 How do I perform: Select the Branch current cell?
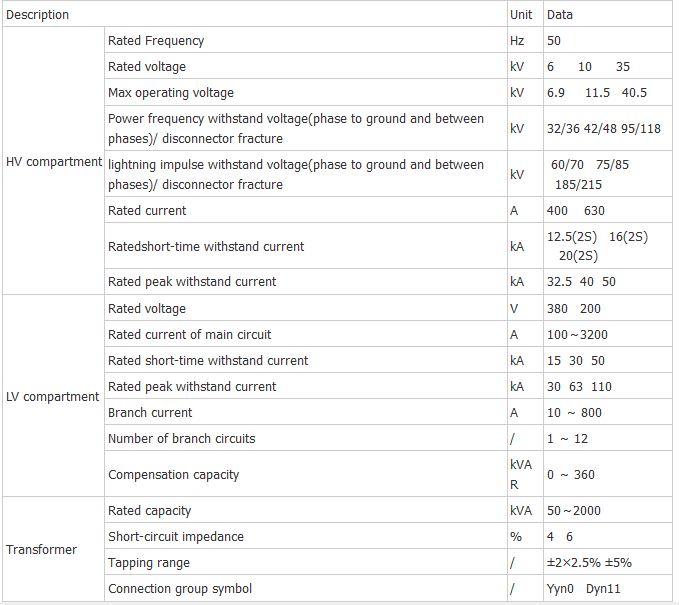click(x=150, y=413)
